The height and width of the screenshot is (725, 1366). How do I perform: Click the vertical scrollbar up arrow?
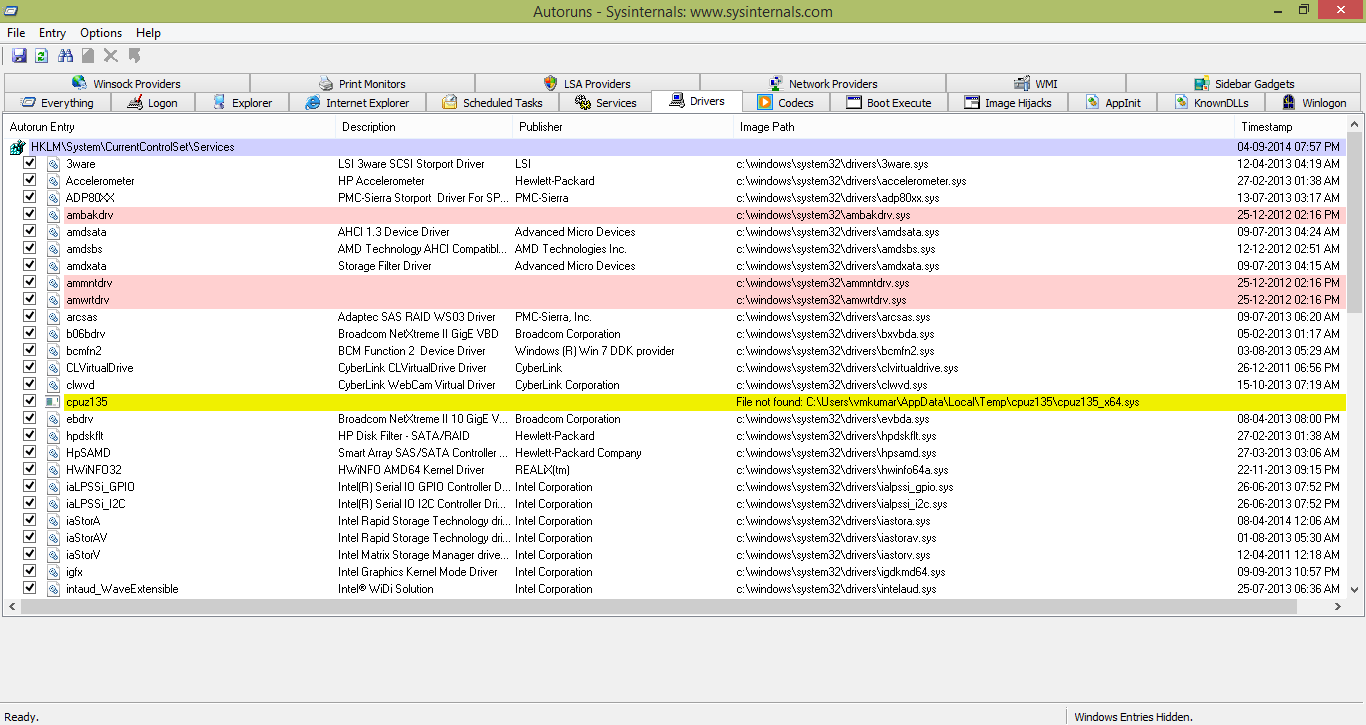coord(1355,125)
